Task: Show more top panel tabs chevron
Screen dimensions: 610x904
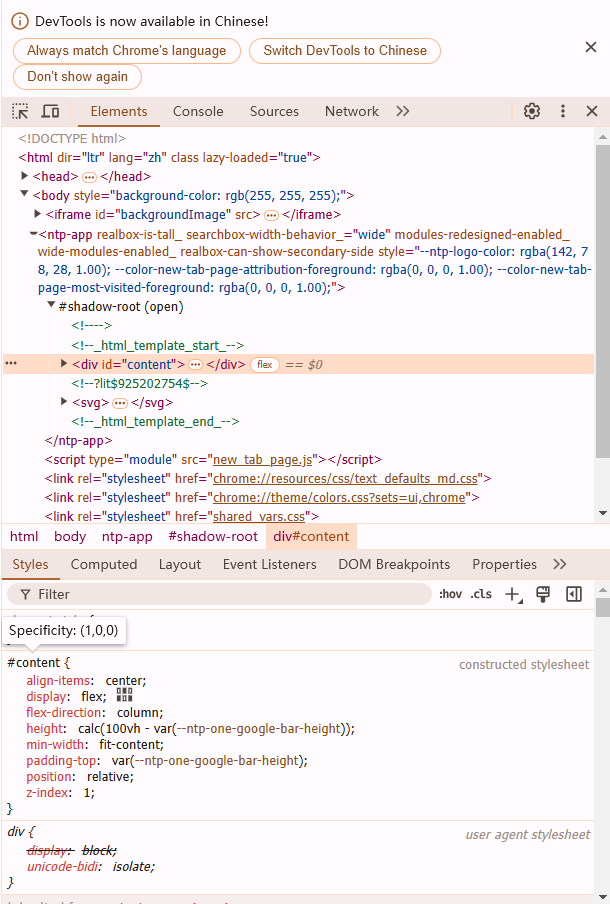Action: [402, 111]
